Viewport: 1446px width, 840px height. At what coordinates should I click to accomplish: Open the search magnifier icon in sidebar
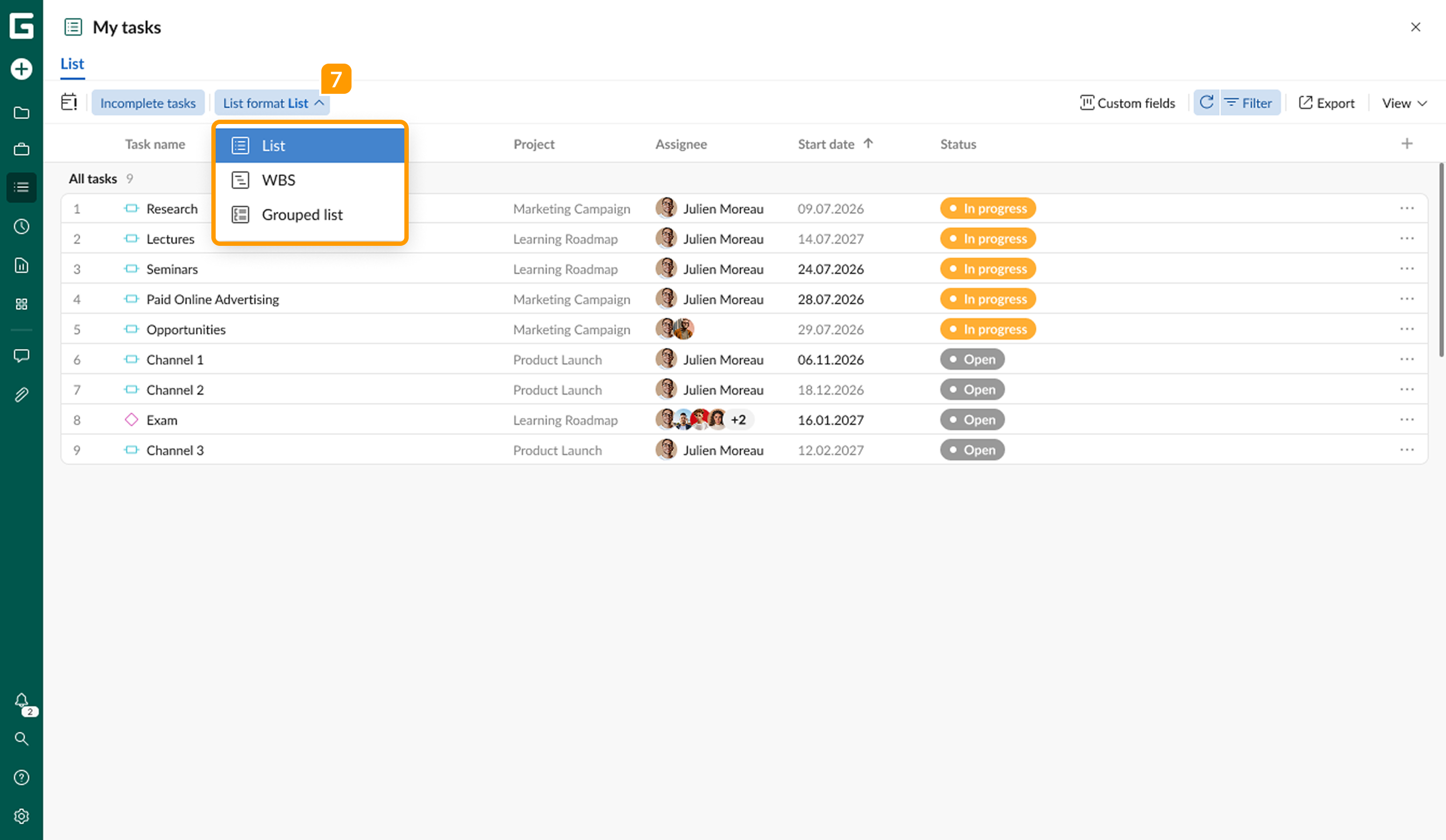[x=21, y=739]
